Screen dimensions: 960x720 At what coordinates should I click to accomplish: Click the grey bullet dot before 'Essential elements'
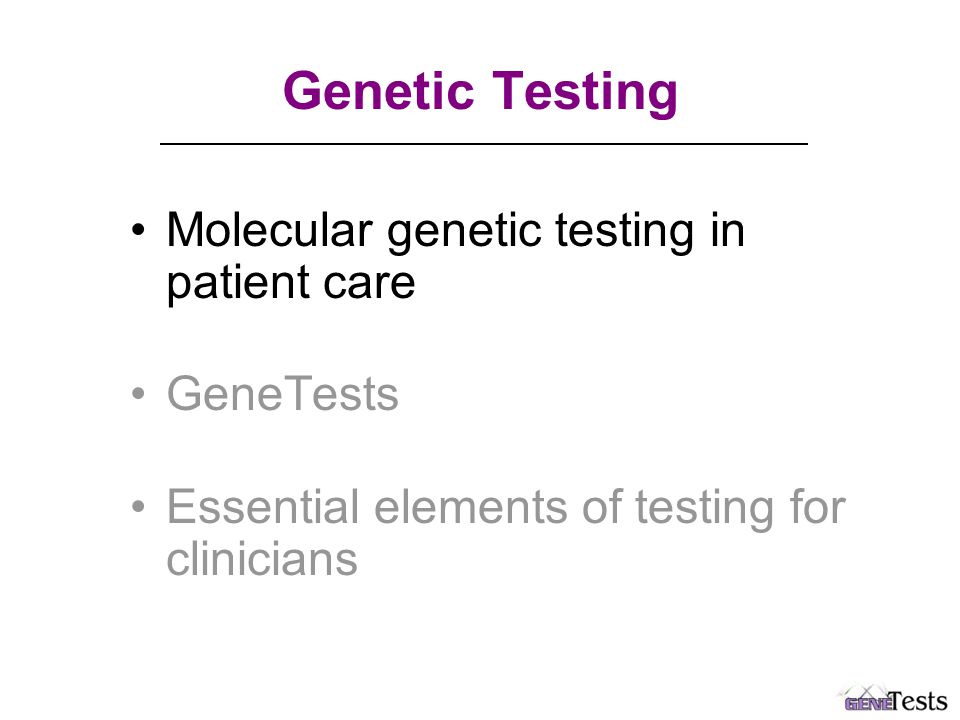(x=138, y=506)
